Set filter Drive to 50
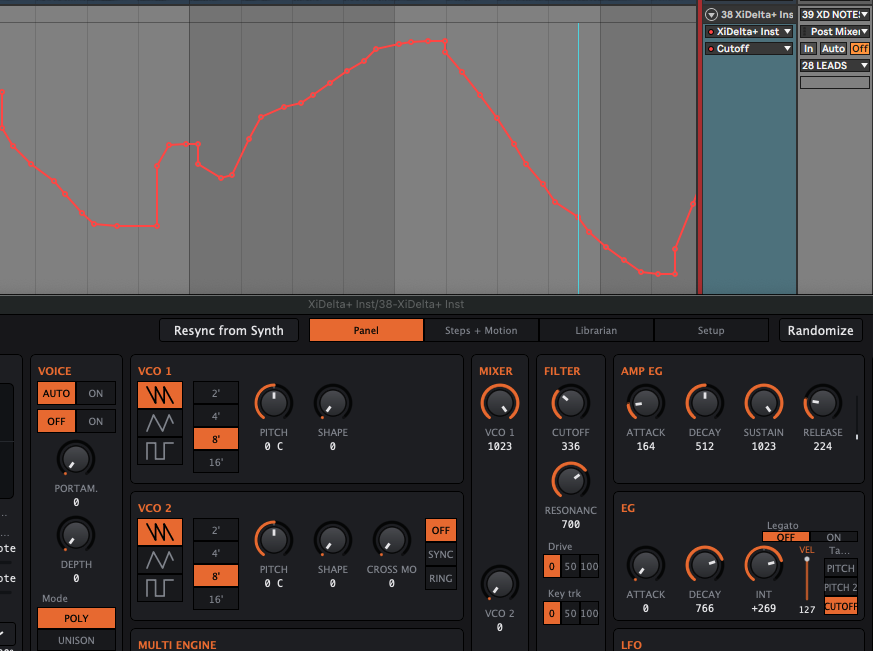 point(570,566)
